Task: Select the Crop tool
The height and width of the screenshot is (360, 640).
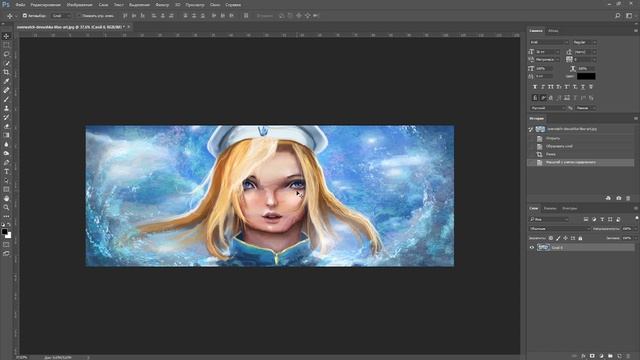Action: pyautogui.click(x=6, y=72)
